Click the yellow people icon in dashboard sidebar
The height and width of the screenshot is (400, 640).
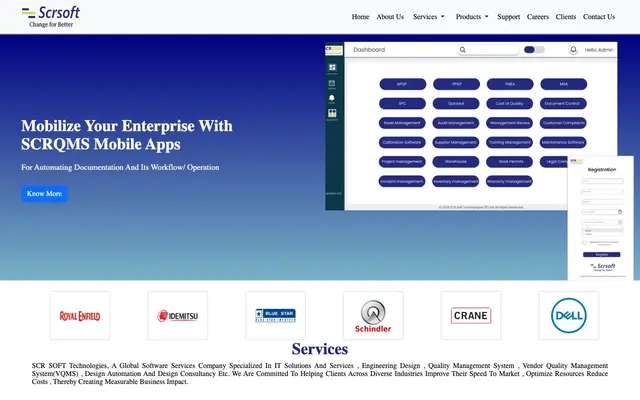332,113
